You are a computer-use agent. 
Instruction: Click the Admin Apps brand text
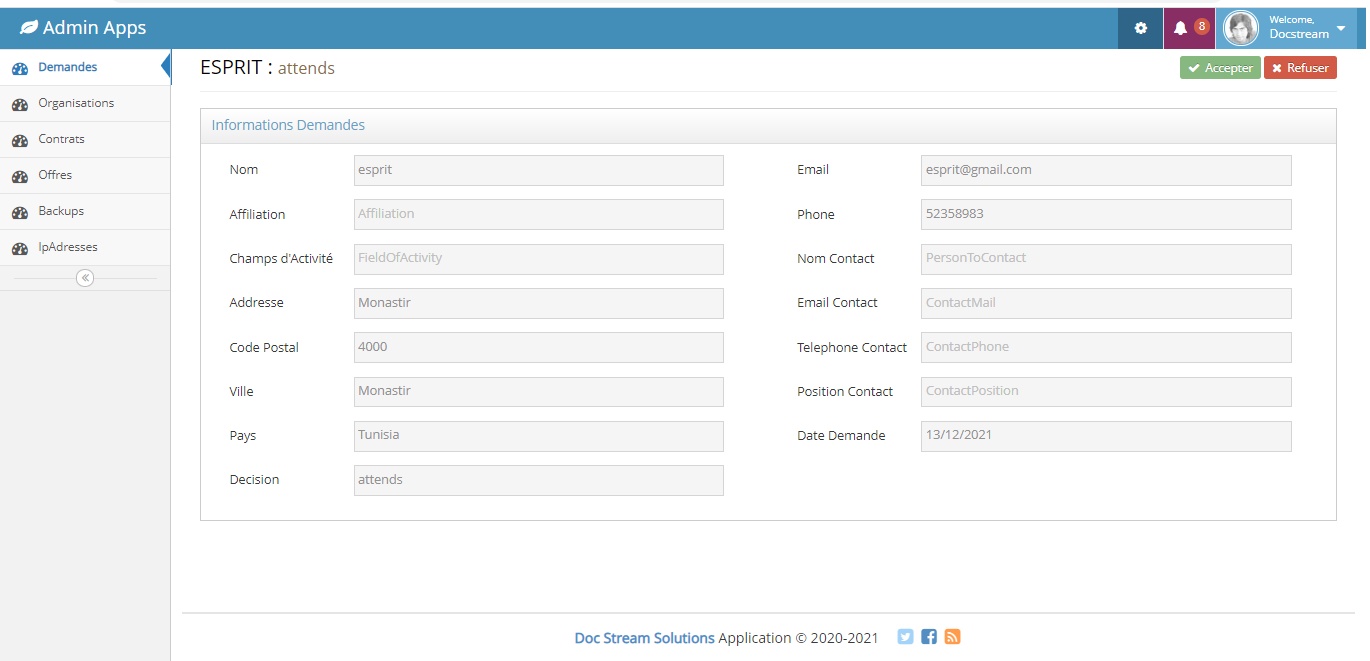tap(94, 28)
